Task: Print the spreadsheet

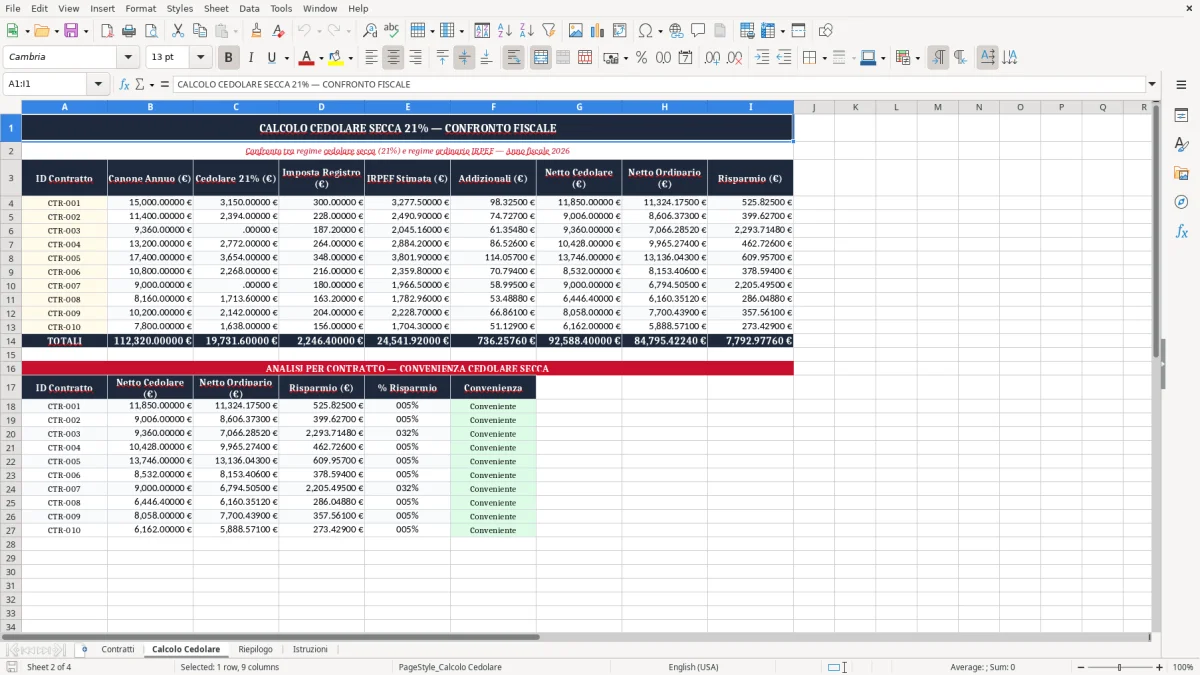Action: tap(128, 31)
